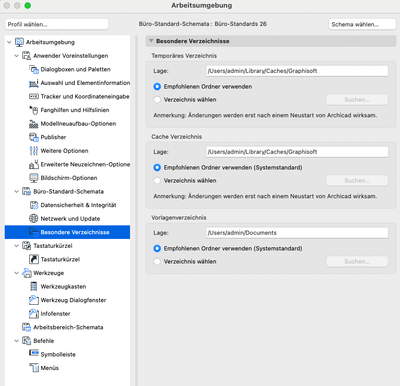
Task: Click Suchen button for Vorlagenverzeichnis
Action: coord(357,262)
